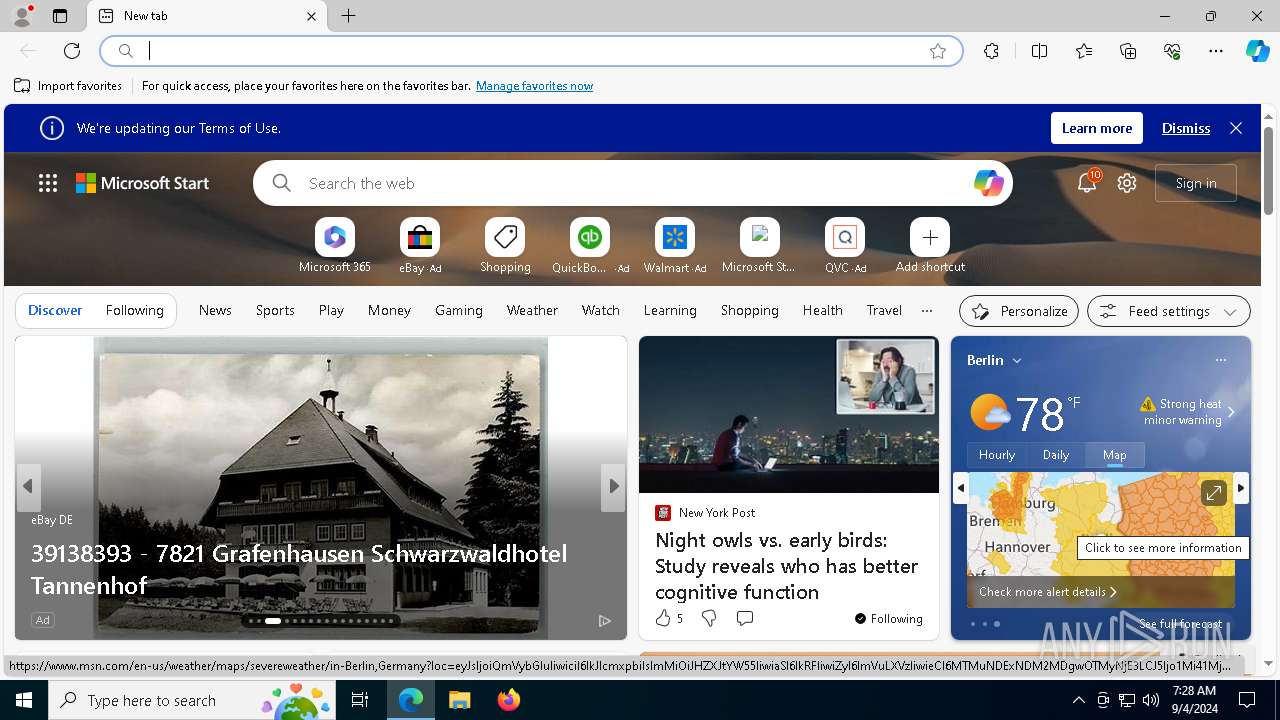Move weather map to the right

[x=1241, y=488]
